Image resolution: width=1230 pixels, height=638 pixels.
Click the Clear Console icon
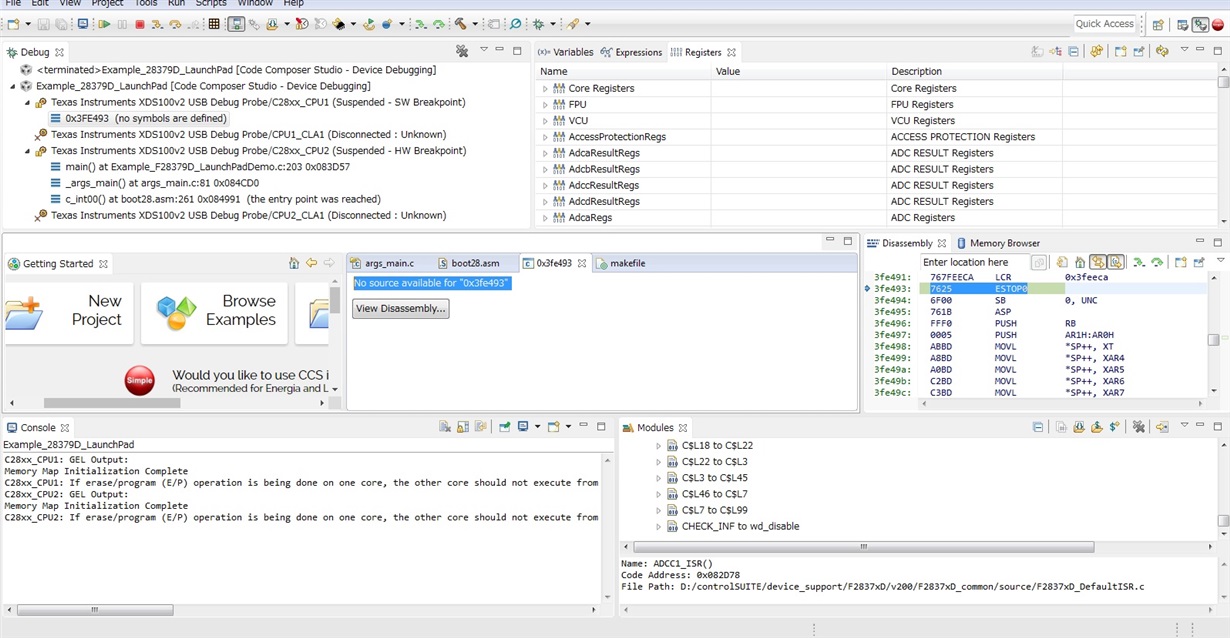pos(445,427)
